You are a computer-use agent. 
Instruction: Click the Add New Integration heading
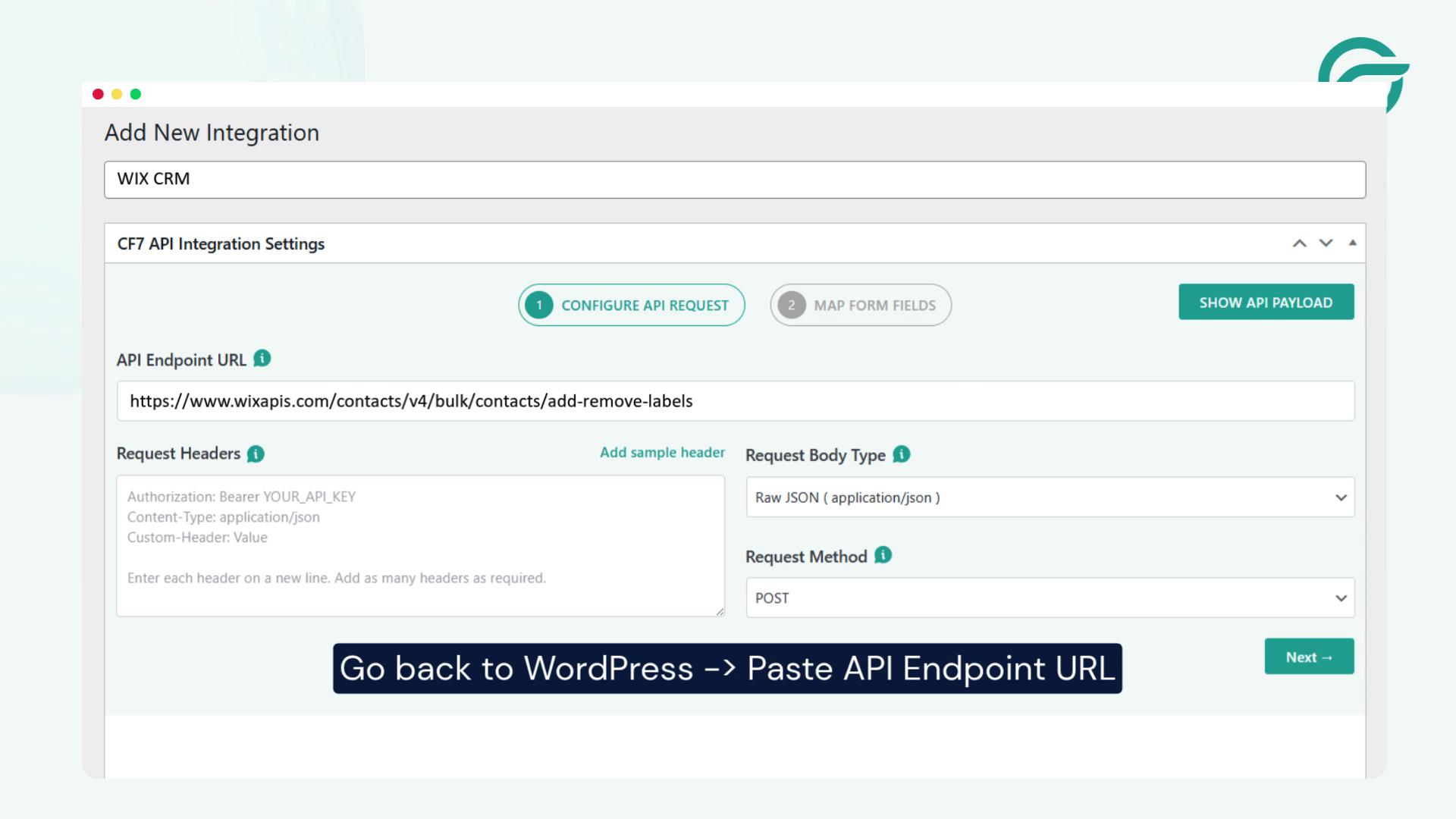point(212,133)
